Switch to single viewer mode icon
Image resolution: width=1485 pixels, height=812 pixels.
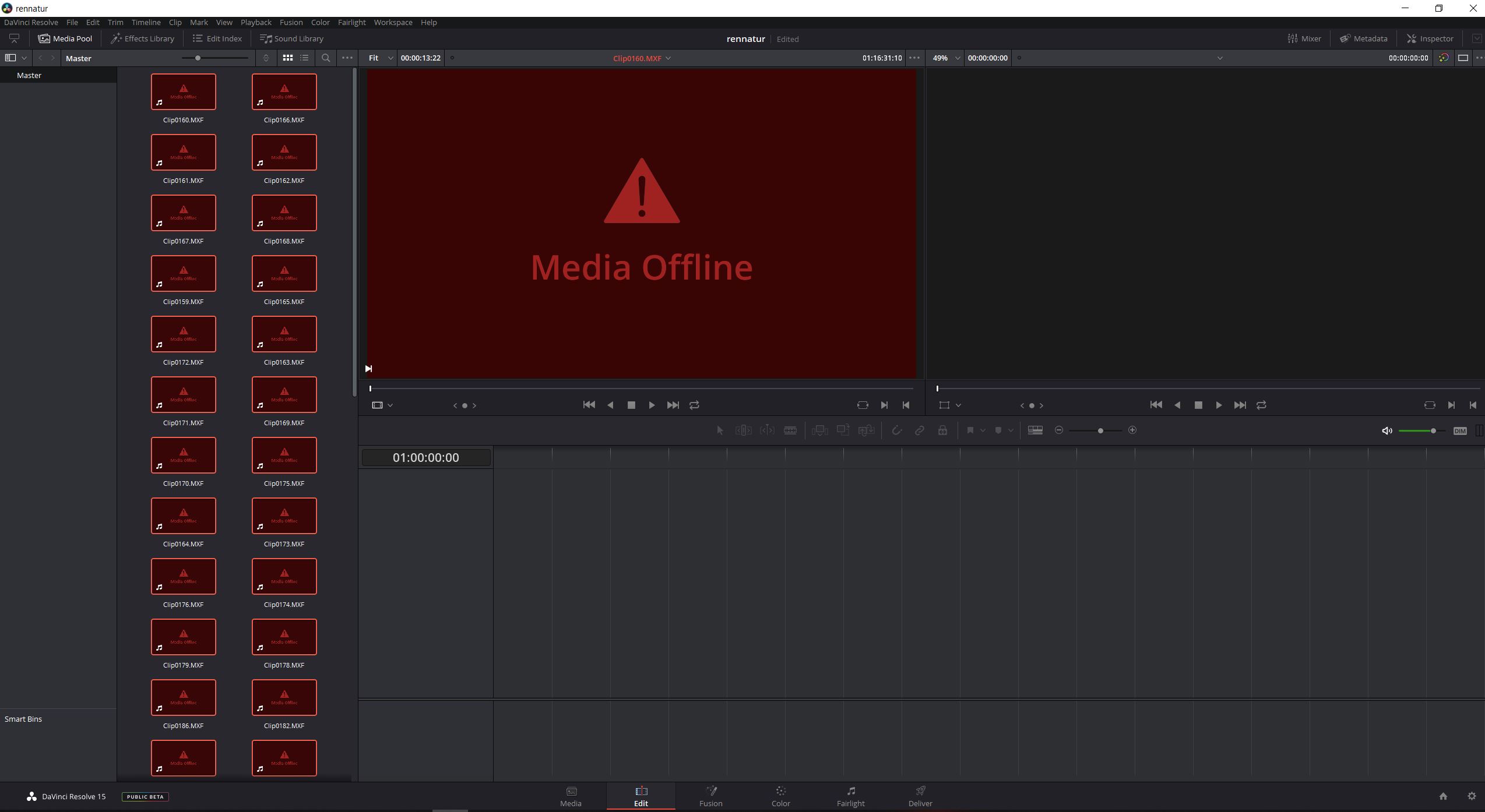(x=1463, y=58)
